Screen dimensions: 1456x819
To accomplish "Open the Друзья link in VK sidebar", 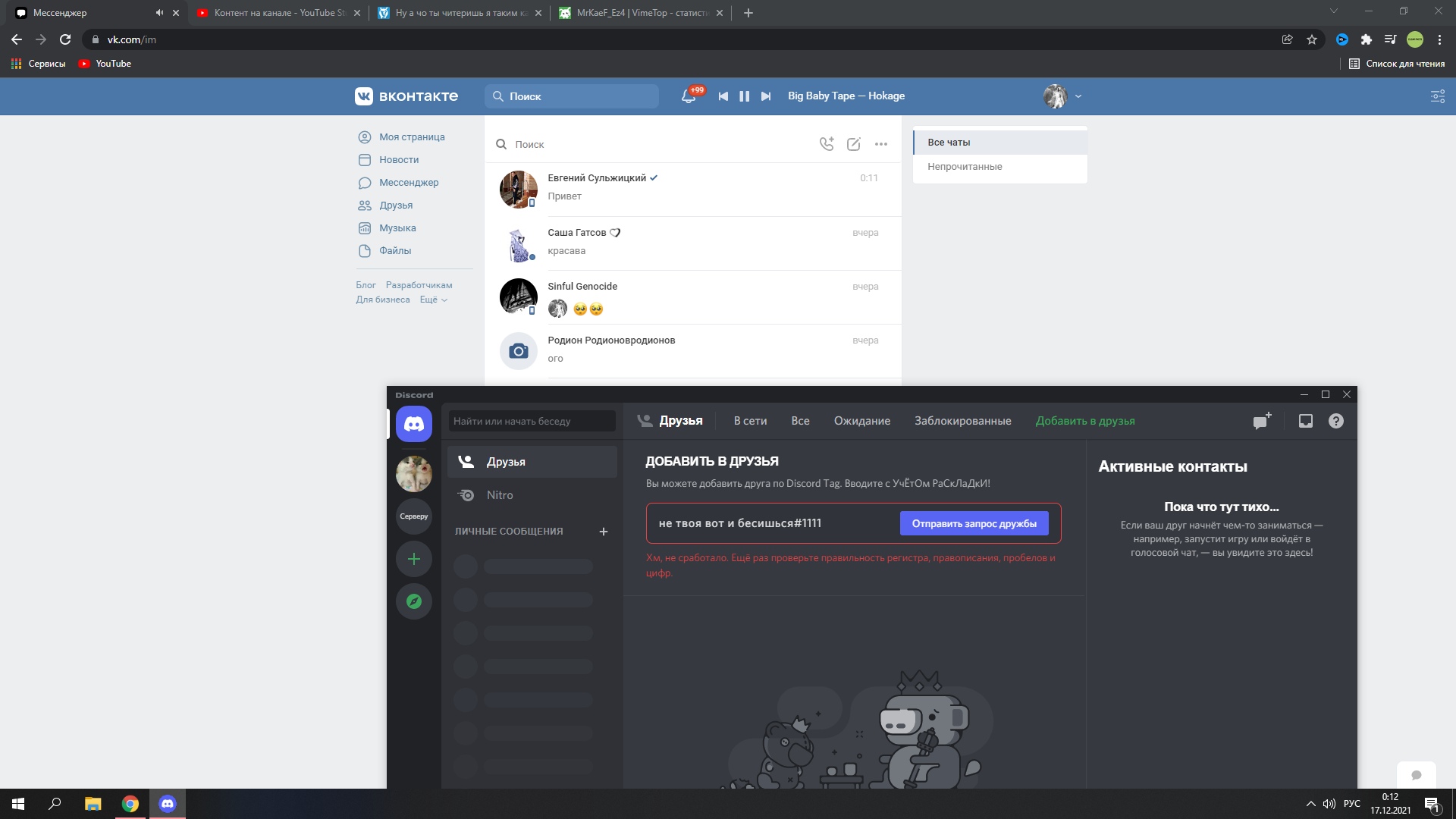I will point(396,206).
